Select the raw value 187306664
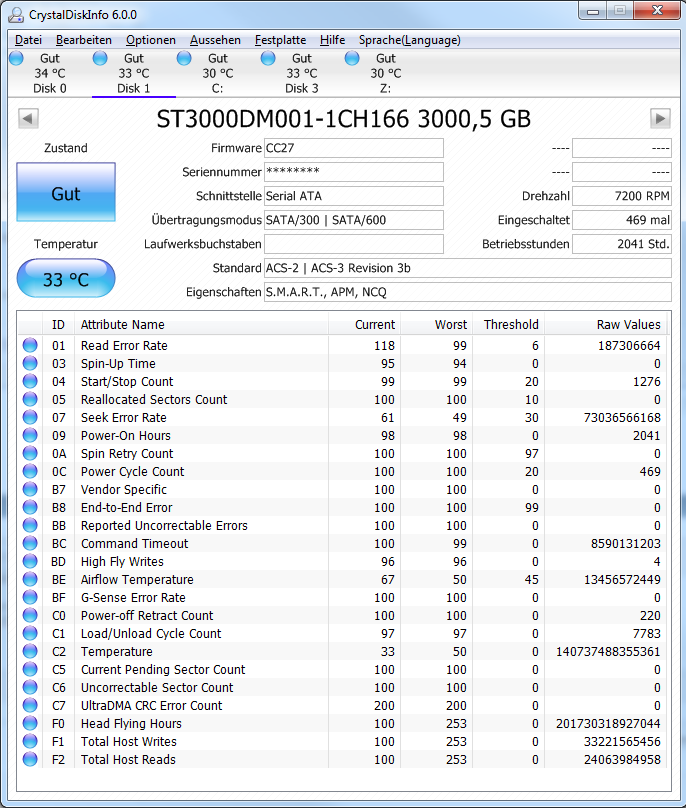Image resolution: width=686 pixels, height=808 pixels. 629,345
